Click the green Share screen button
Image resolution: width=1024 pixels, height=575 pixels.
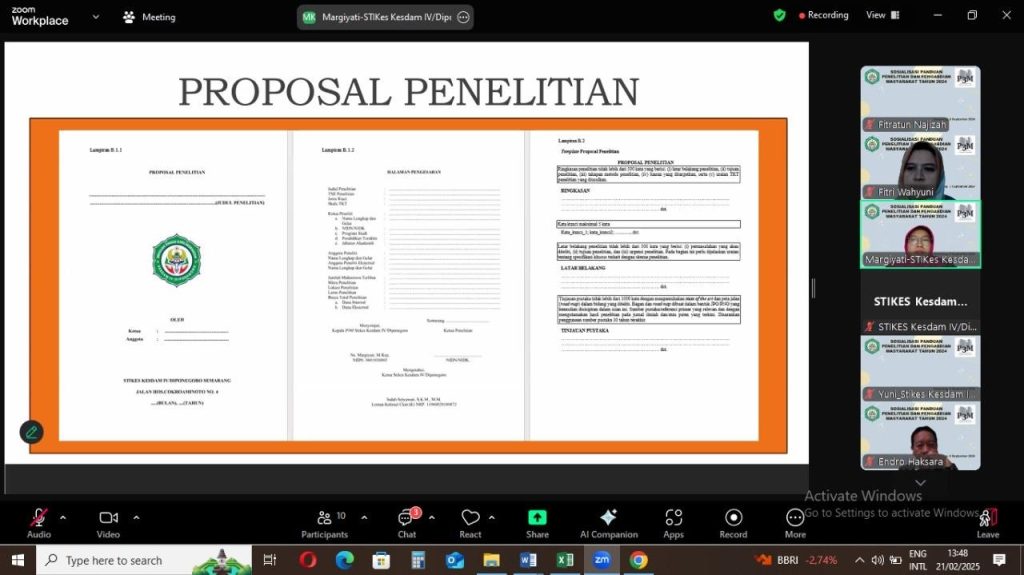pos(537,522)
